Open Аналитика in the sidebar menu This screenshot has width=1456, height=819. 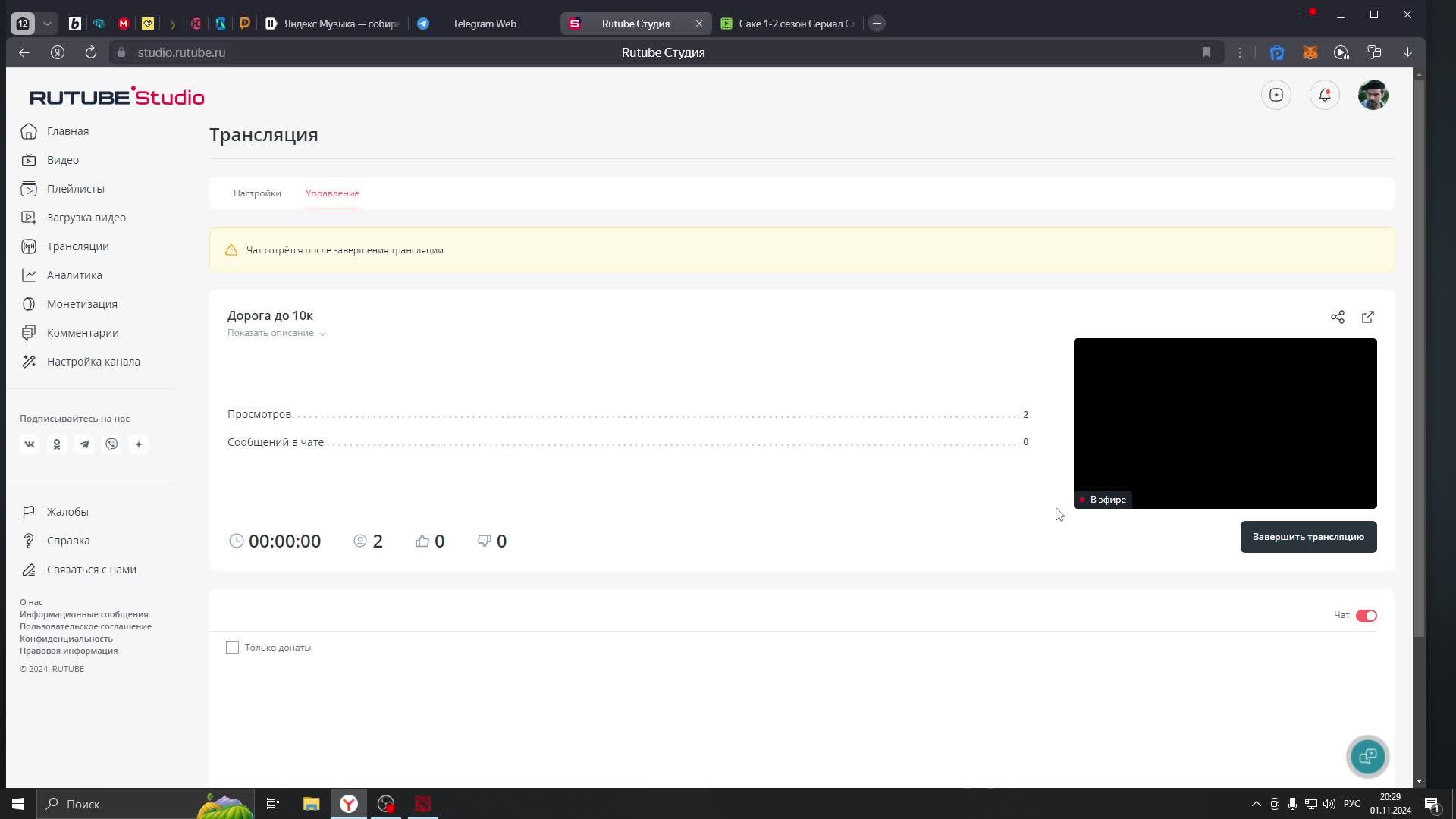[x=74, y=275]
